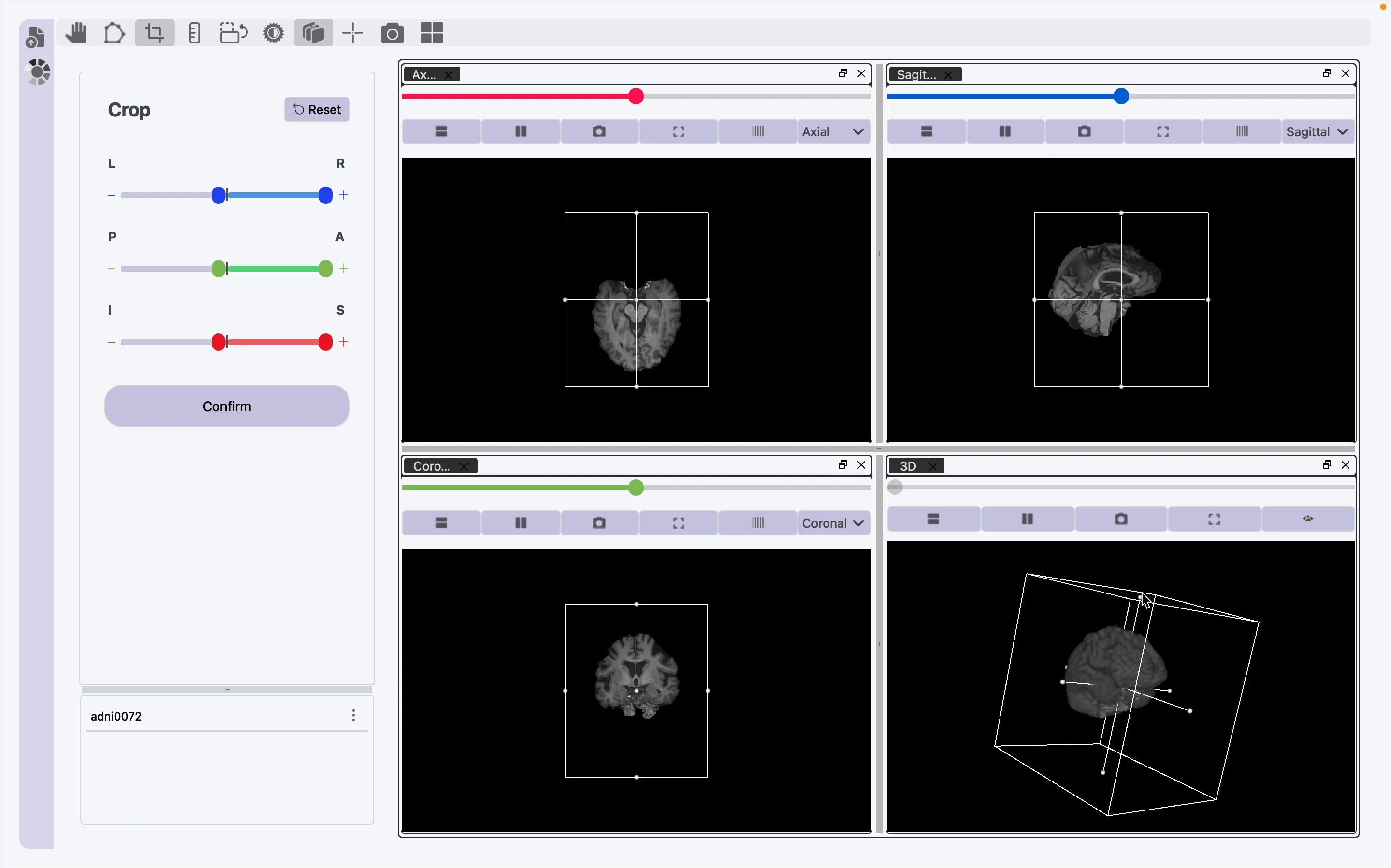Toggle the stacked layers tool

point(313,33)
